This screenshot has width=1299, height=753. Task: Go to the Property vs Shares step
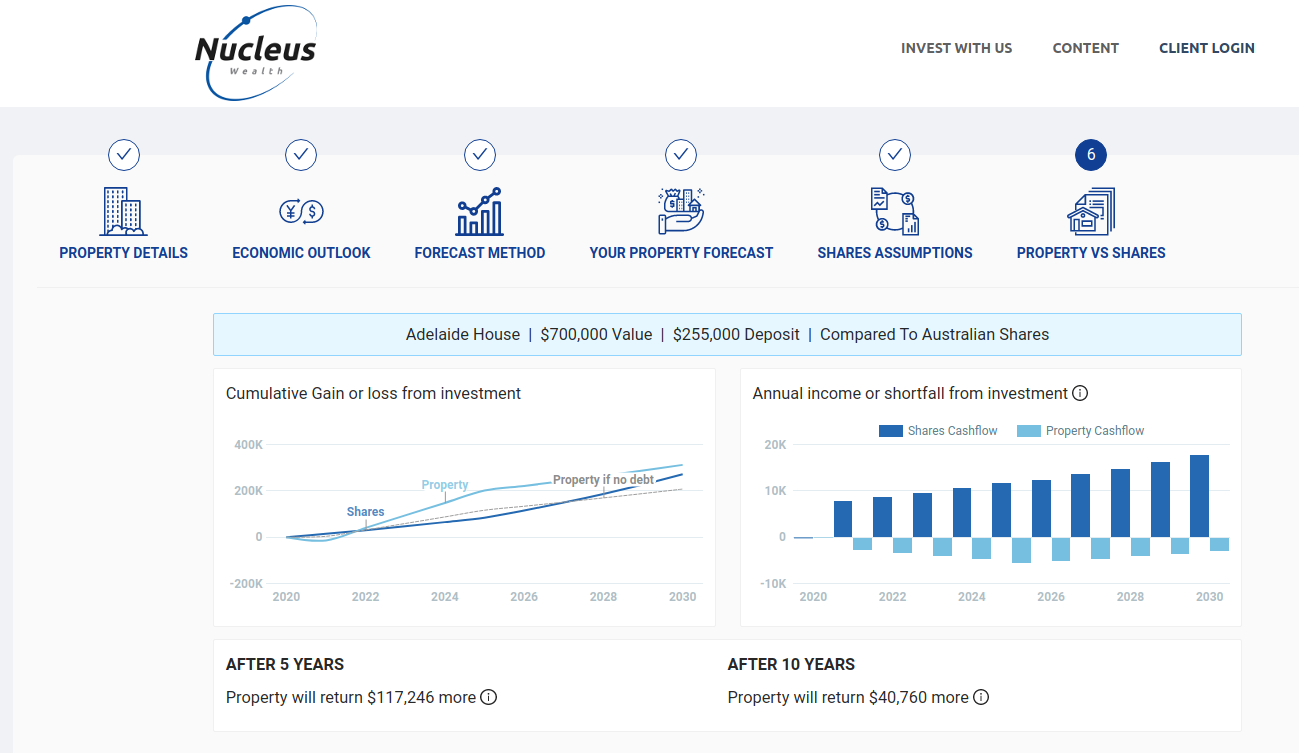(1091, 253)
